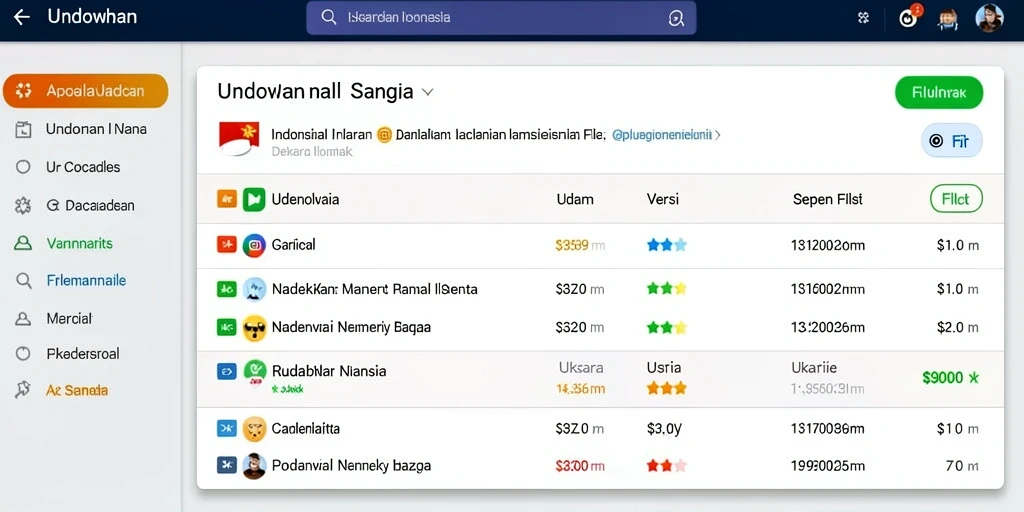This screenshot has width=1024, height=512.
Task: Open the apps grid icon in header
Action: coord(863,18)
